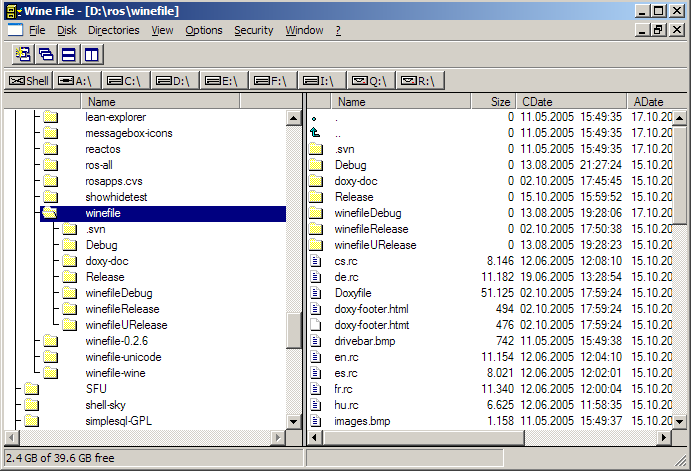Image resolution: width=691 pixels, height=471 pixels.
Task: Click the Name column header in file list
Action: click(x=401, y=102)
